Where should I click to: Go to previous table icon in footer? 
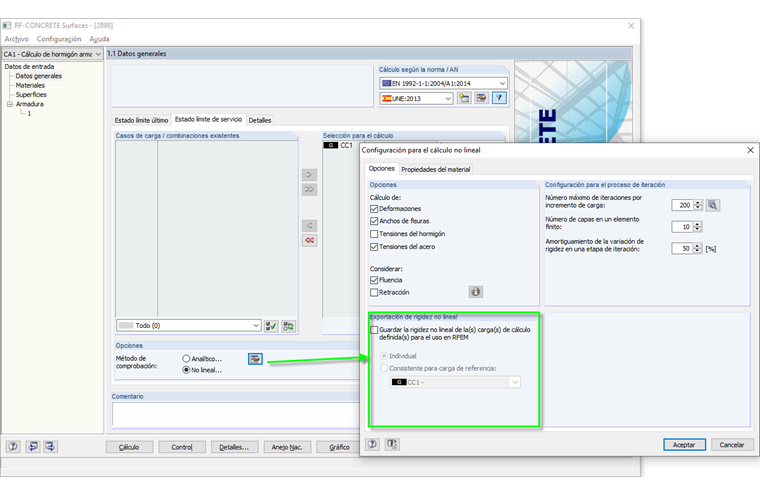point(32,447)
